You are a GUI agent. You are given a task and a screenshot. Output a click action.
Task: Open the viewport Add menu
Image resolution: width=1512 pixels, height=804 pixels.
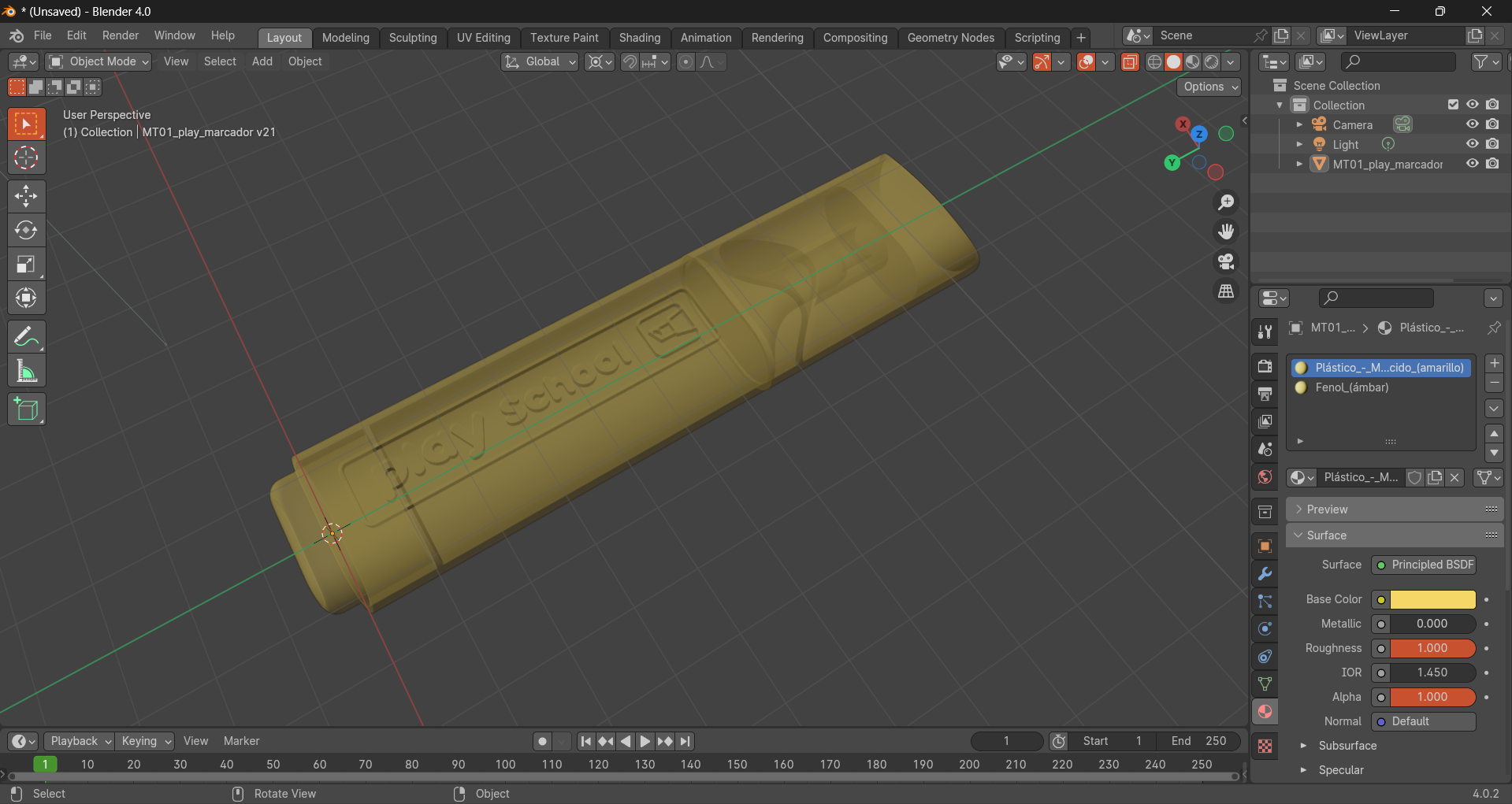pyautogui.click(x=262, y=61)
